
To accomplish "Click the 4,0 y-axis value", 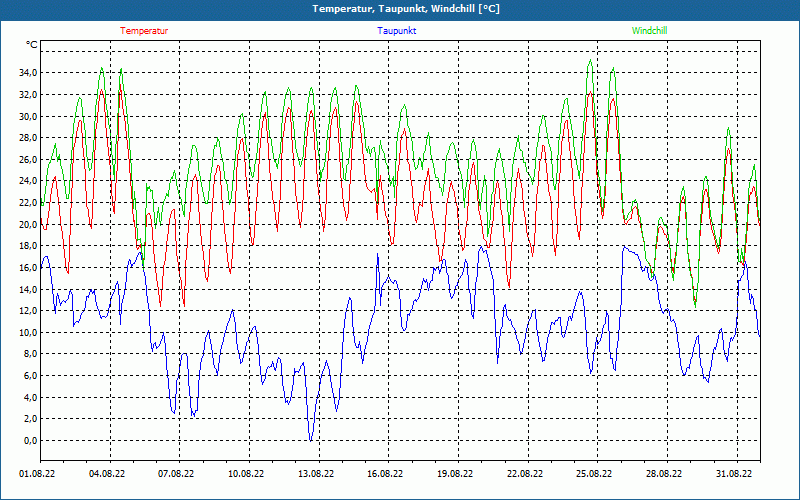I will [x=30, y=397].
